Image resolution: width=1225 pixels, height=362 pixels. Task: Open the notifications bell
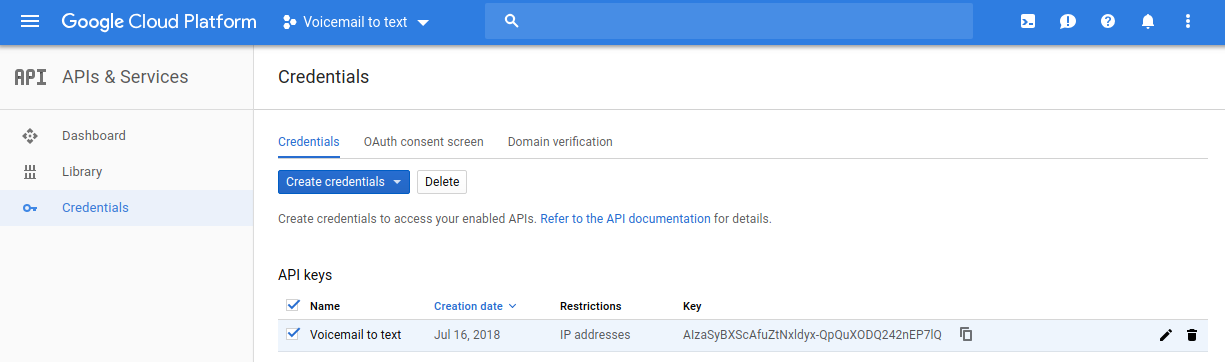[1148, 21]
